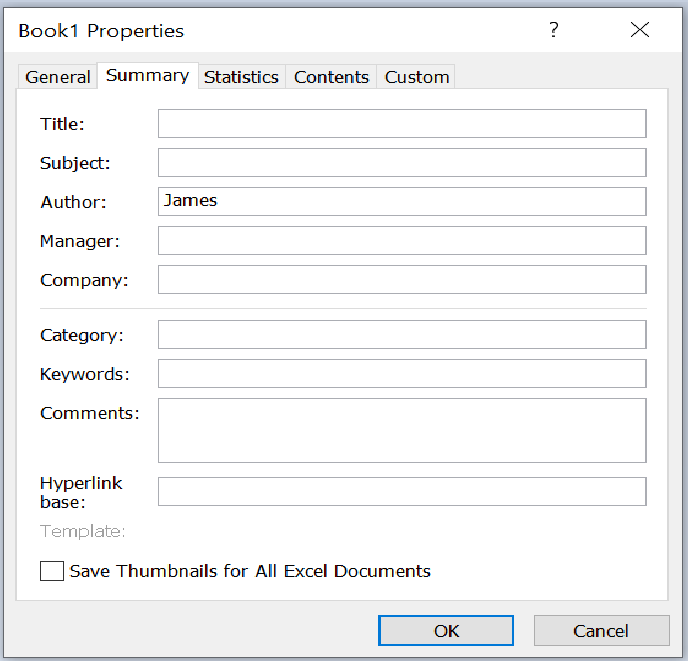Click the Title input field
The height and width of the screenshot is (661, 688).
click(x=402, y=124)
